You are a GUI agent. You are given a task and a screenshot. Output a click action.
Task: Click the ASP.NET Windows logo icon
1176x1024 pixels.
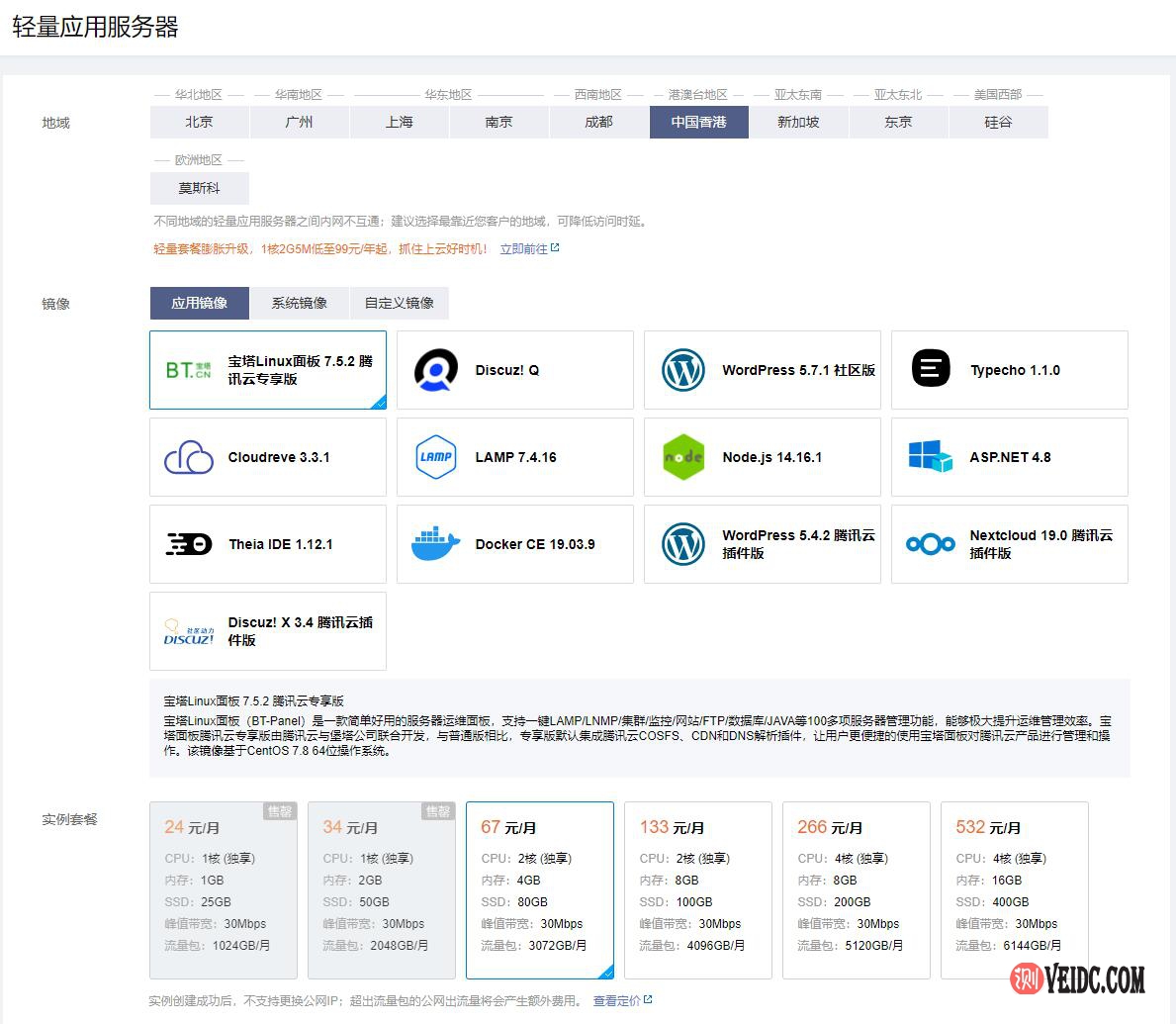(x=931, y=457)
